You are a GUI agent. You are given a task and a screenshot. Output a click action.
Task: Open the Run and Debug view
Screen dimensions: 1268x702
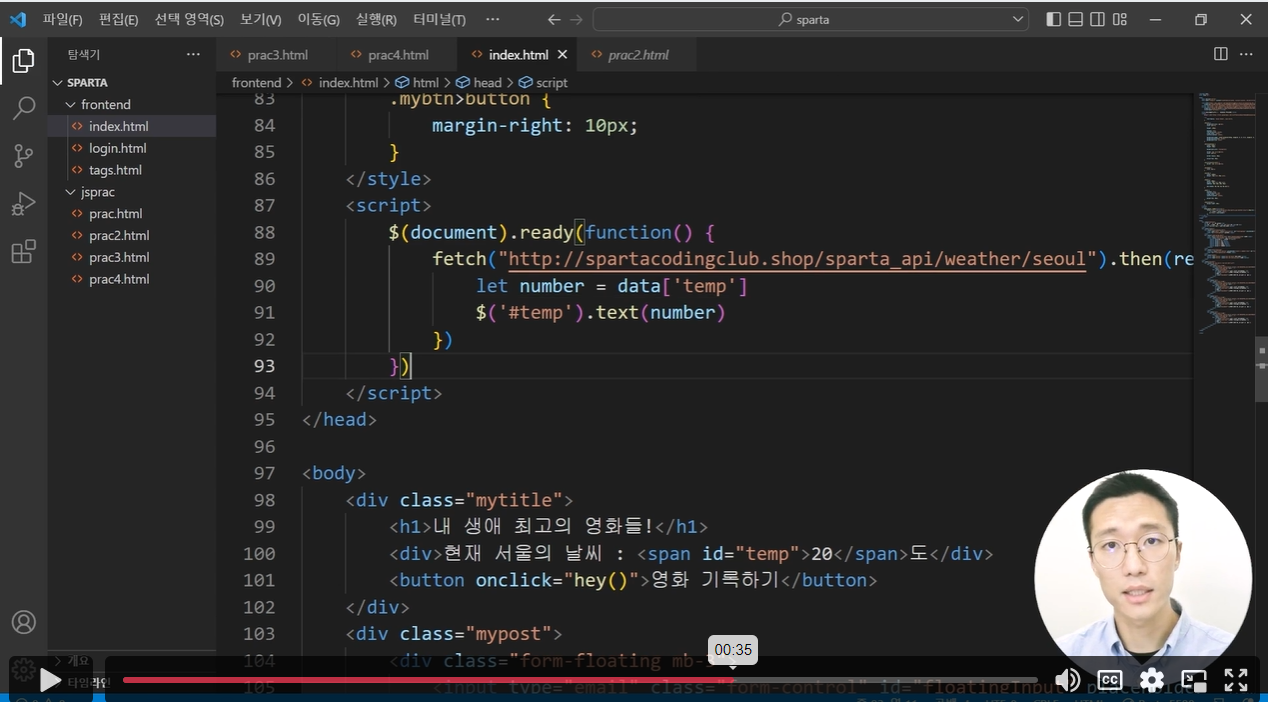(x=23, y=204)
